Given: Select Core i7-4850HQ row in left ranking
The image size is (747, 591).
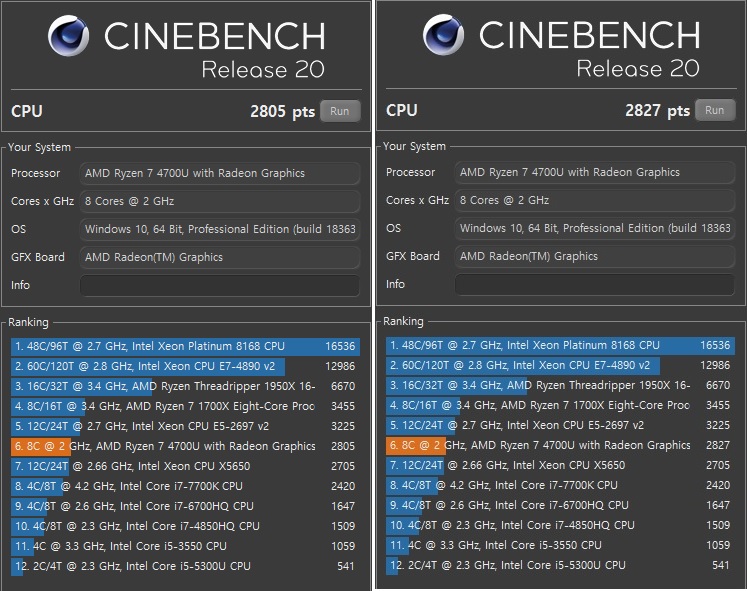Looking at the screenshot, I should 185,526.
